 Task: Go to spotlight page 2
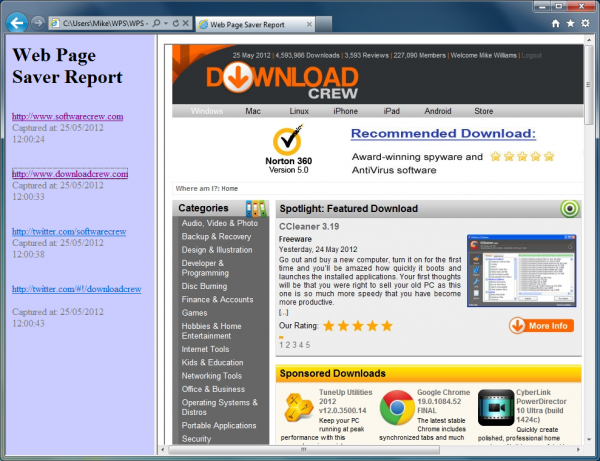[x=288, y=345]
